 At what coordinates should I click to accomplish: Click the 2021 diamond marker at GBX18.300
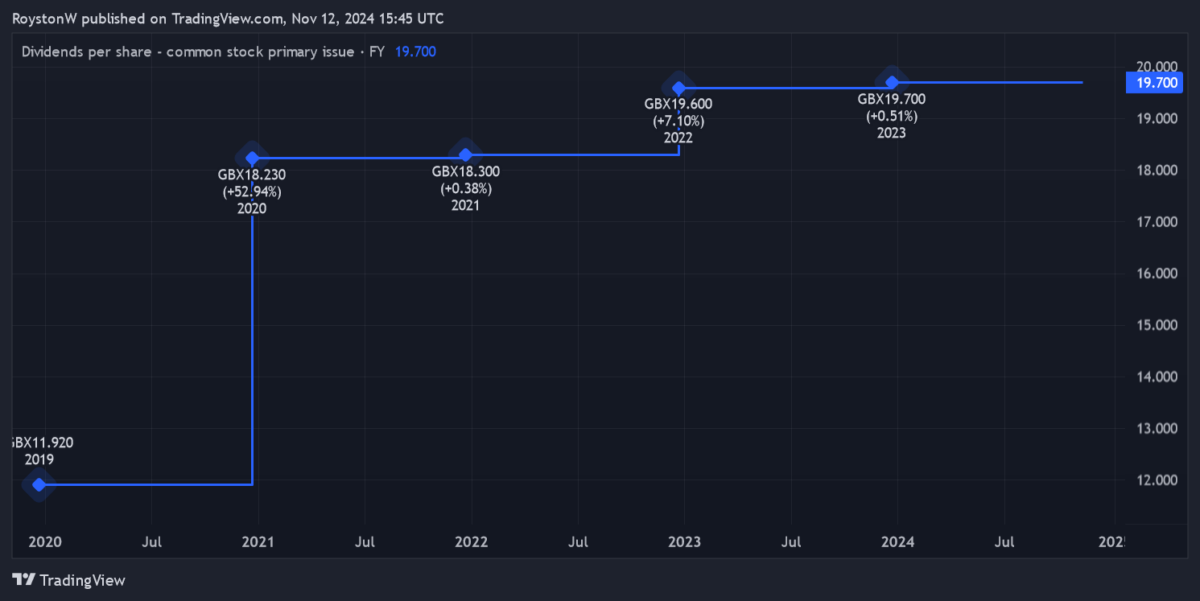[x=465, y=154]
